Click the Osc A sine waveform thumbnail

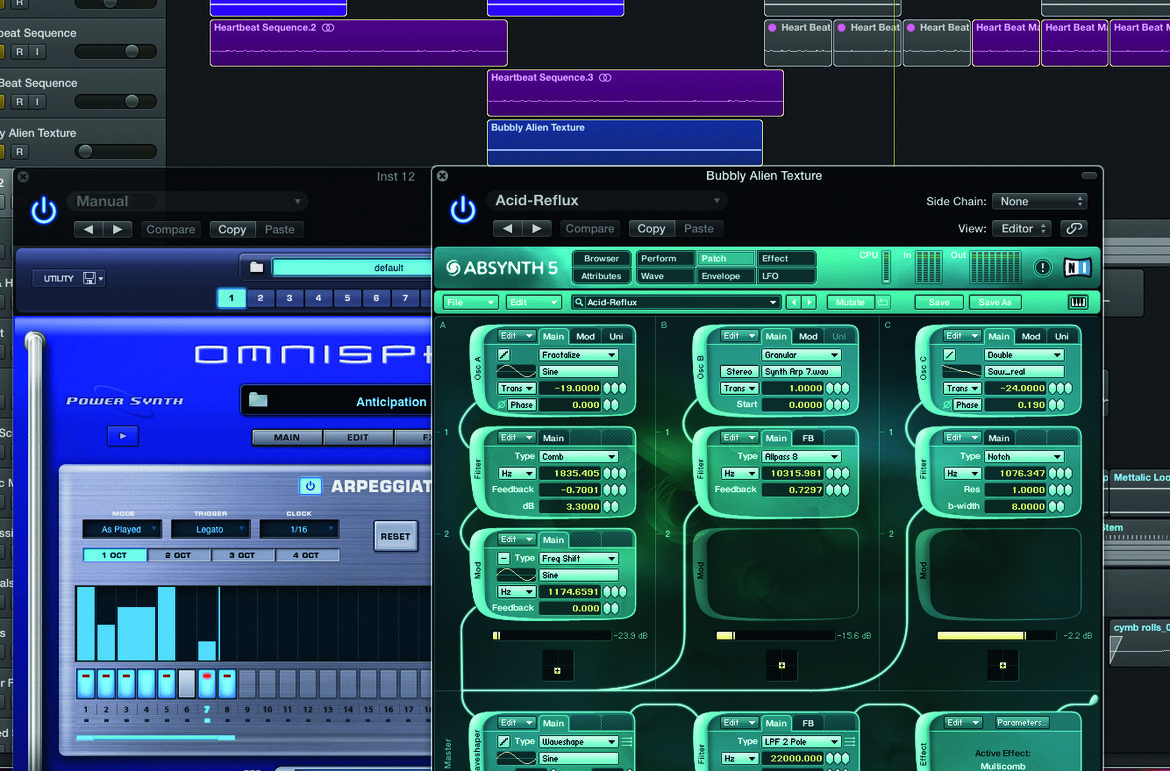coord(516,372)
